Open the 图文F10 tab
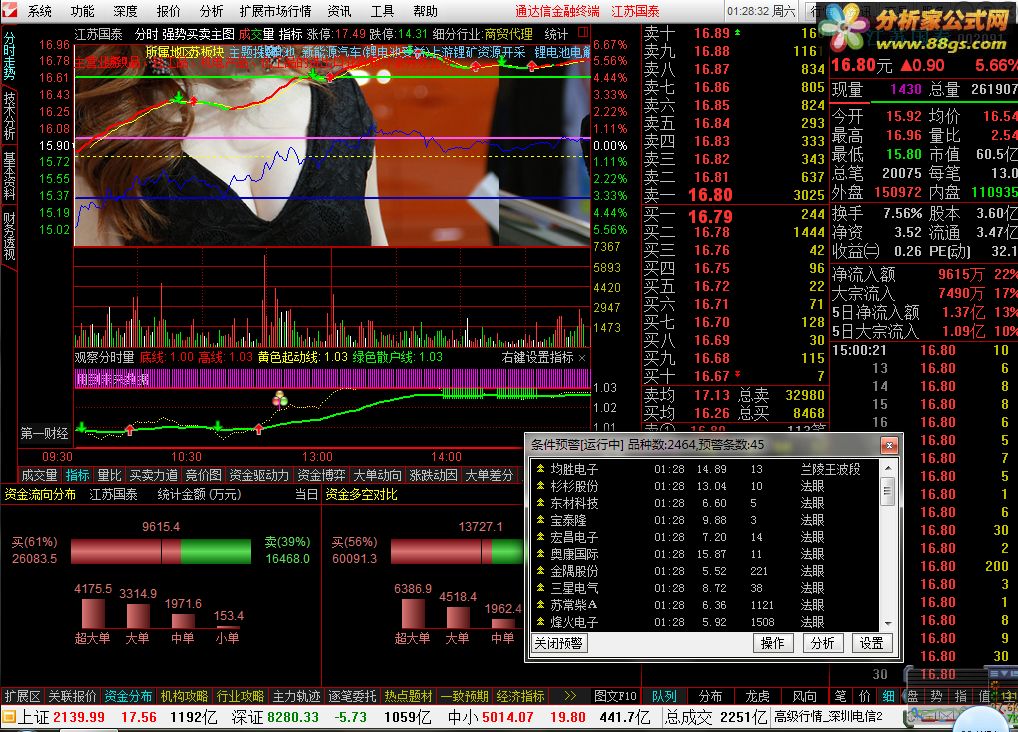 click(615, 696)
